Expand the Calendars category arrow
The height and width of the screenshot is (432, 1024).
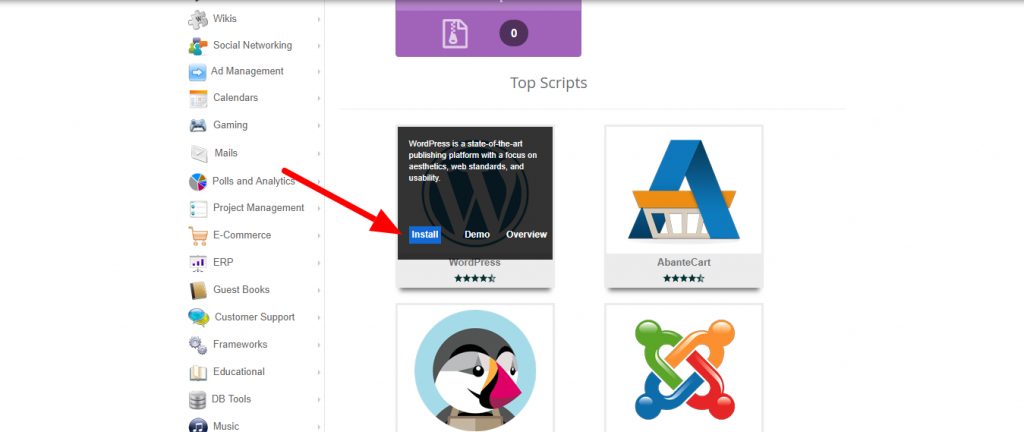319,99
